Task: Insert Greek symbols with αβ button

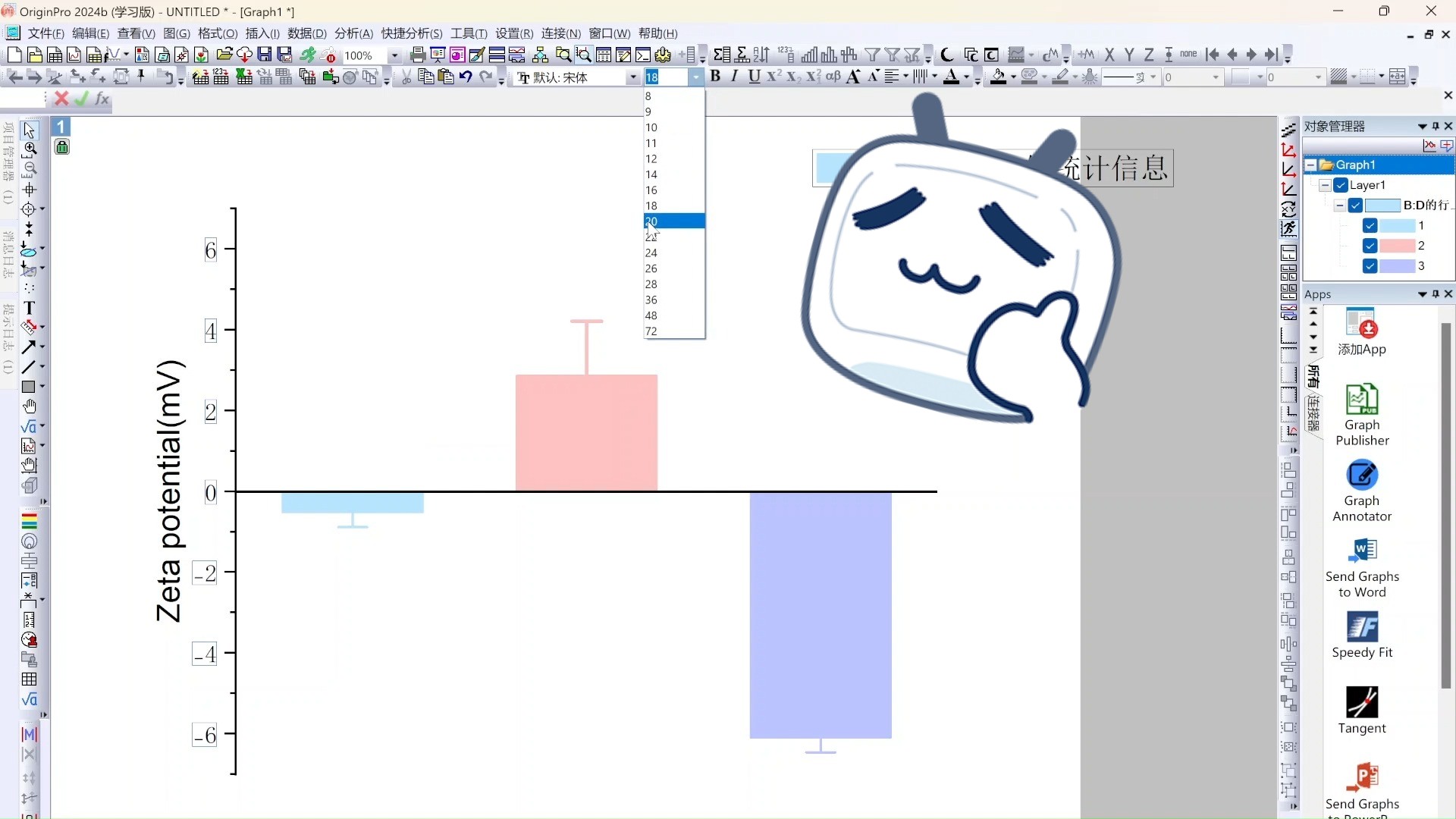Action: pyautogui.click(x=833, y=77)
